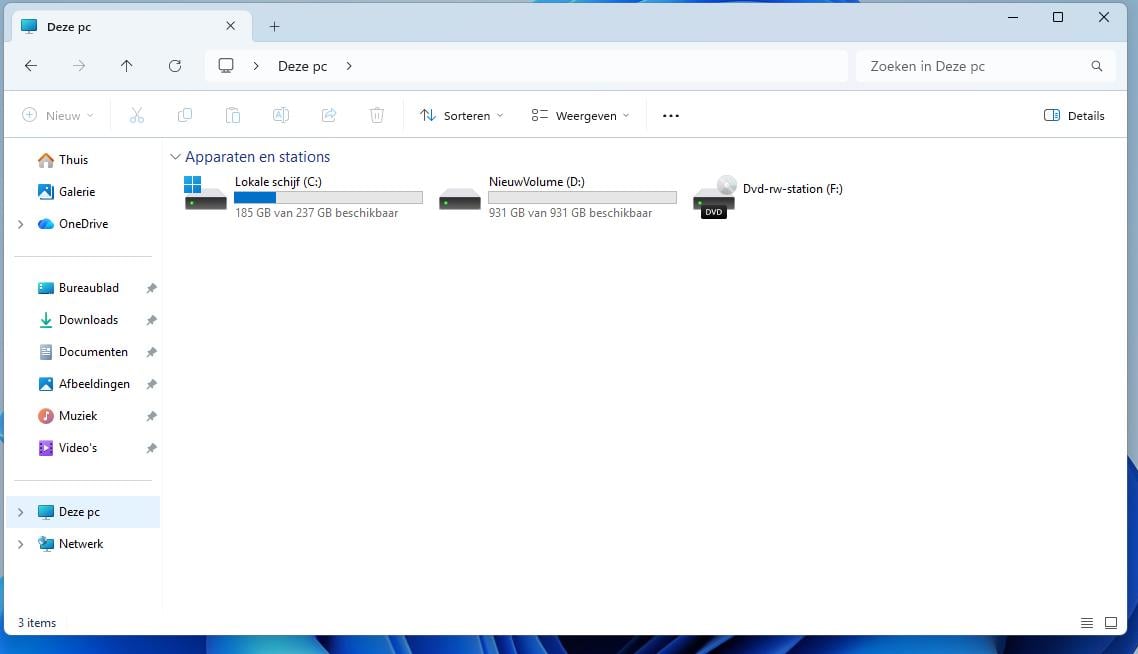Open the overflow (...) menu
Image resolution: width=1138 pixels, height=654 pixels.
point(670,115)
